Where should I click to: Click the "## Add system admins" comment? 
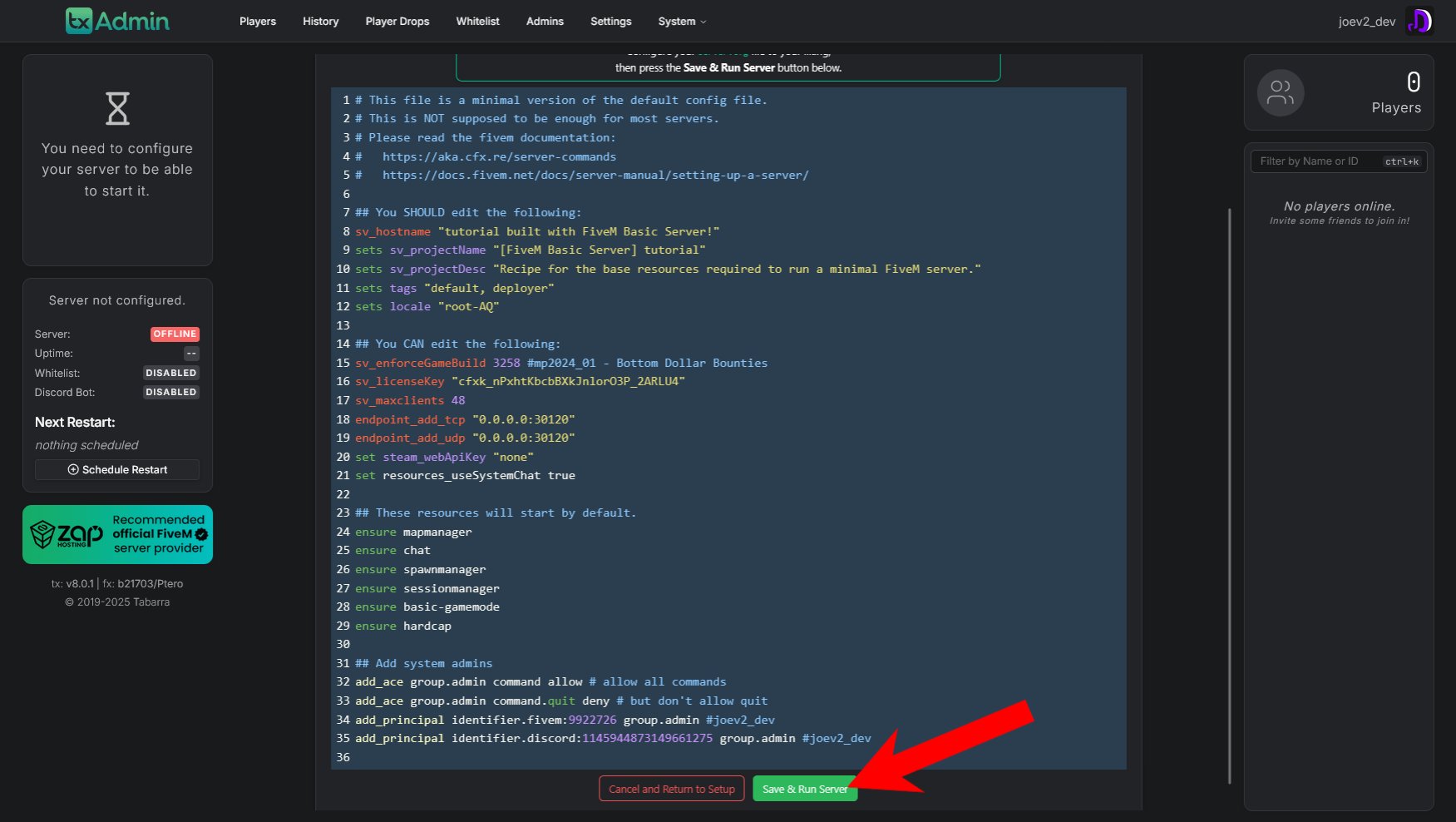tap(423, 663)
